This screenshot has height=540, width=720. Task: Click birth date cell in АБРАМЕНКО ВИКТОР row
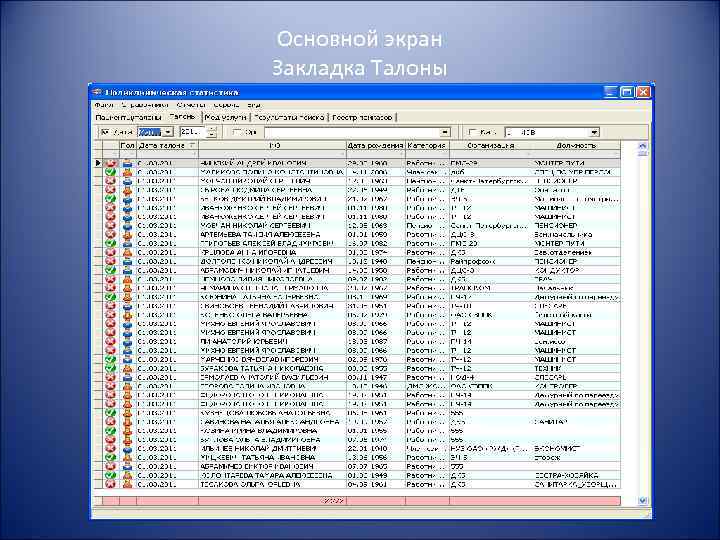(376, 467)
